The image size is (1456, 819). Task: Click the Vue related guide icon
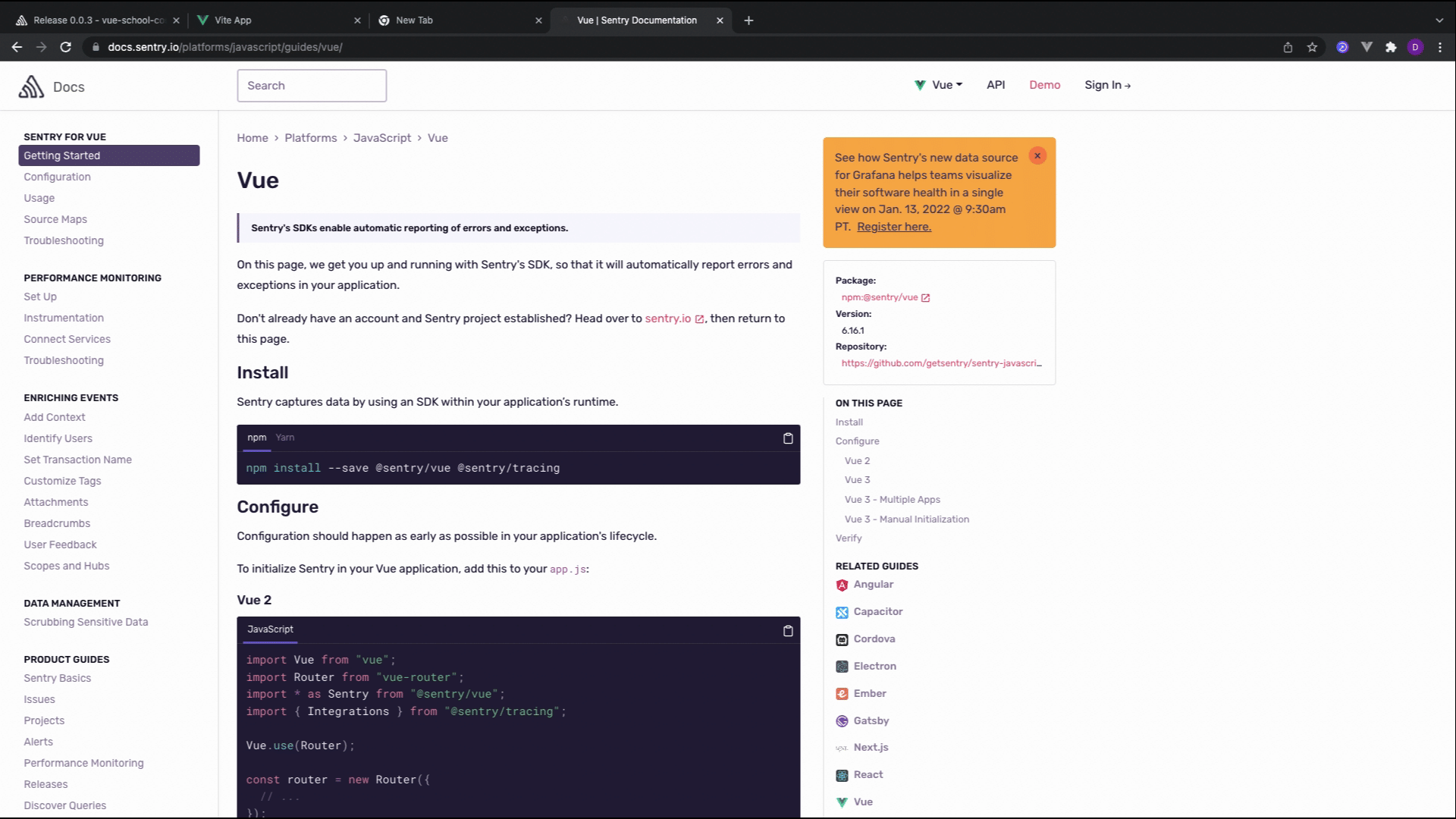click(x=842, y=802)
